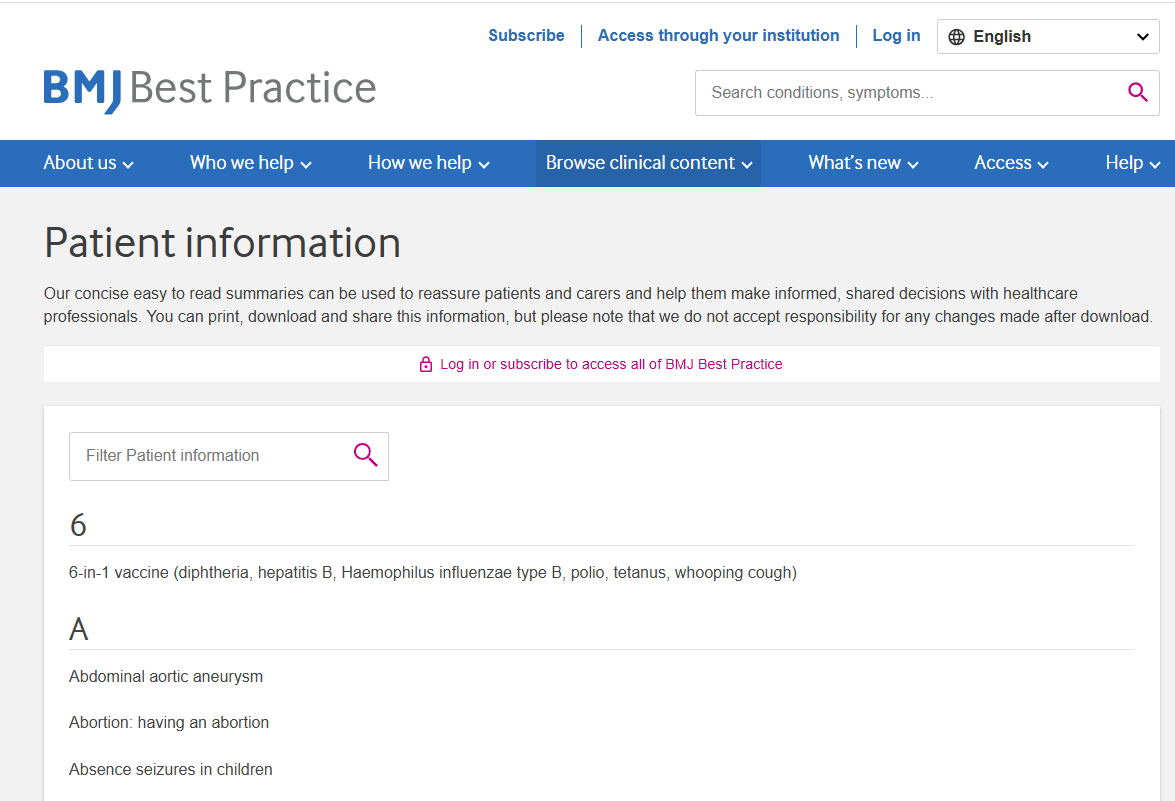
Task: Click Access through your institution
Action: (718, 35)
